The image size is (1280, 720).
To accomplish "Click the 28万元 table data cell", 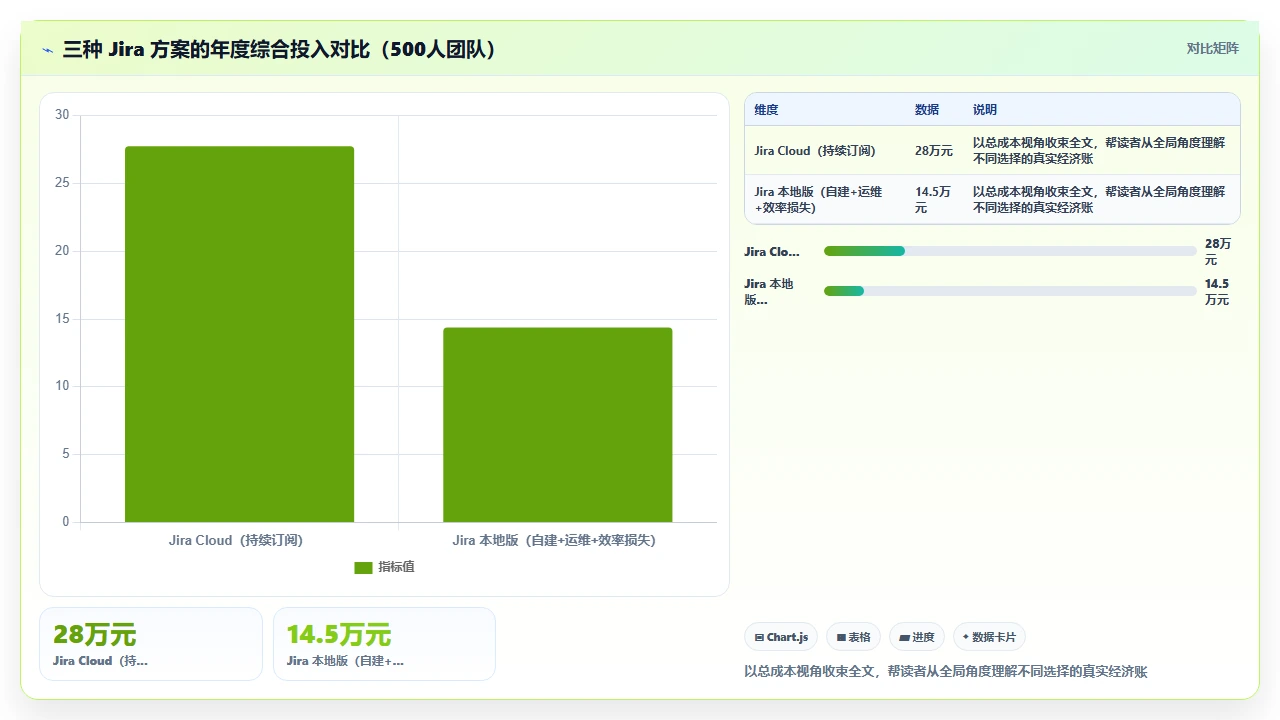I will (x=934, y=151).
